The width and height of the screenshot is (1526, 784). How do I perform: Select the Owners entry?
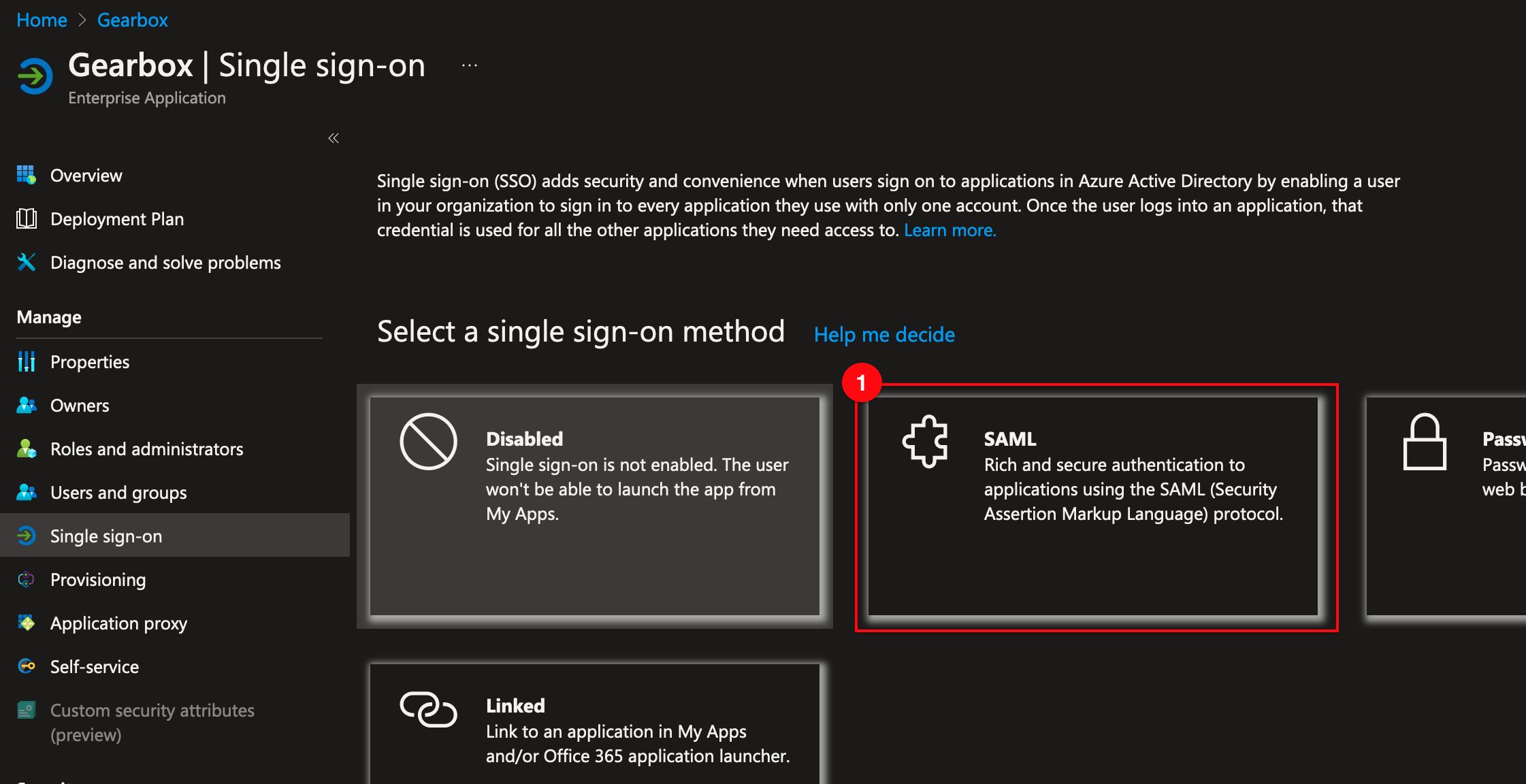(x=79, y=405)
